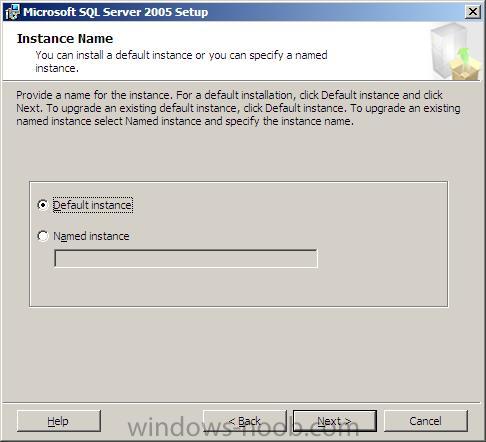Click the windows-noob.com watermark text
Screen dimensions: 486x442
tap(243, 428)
